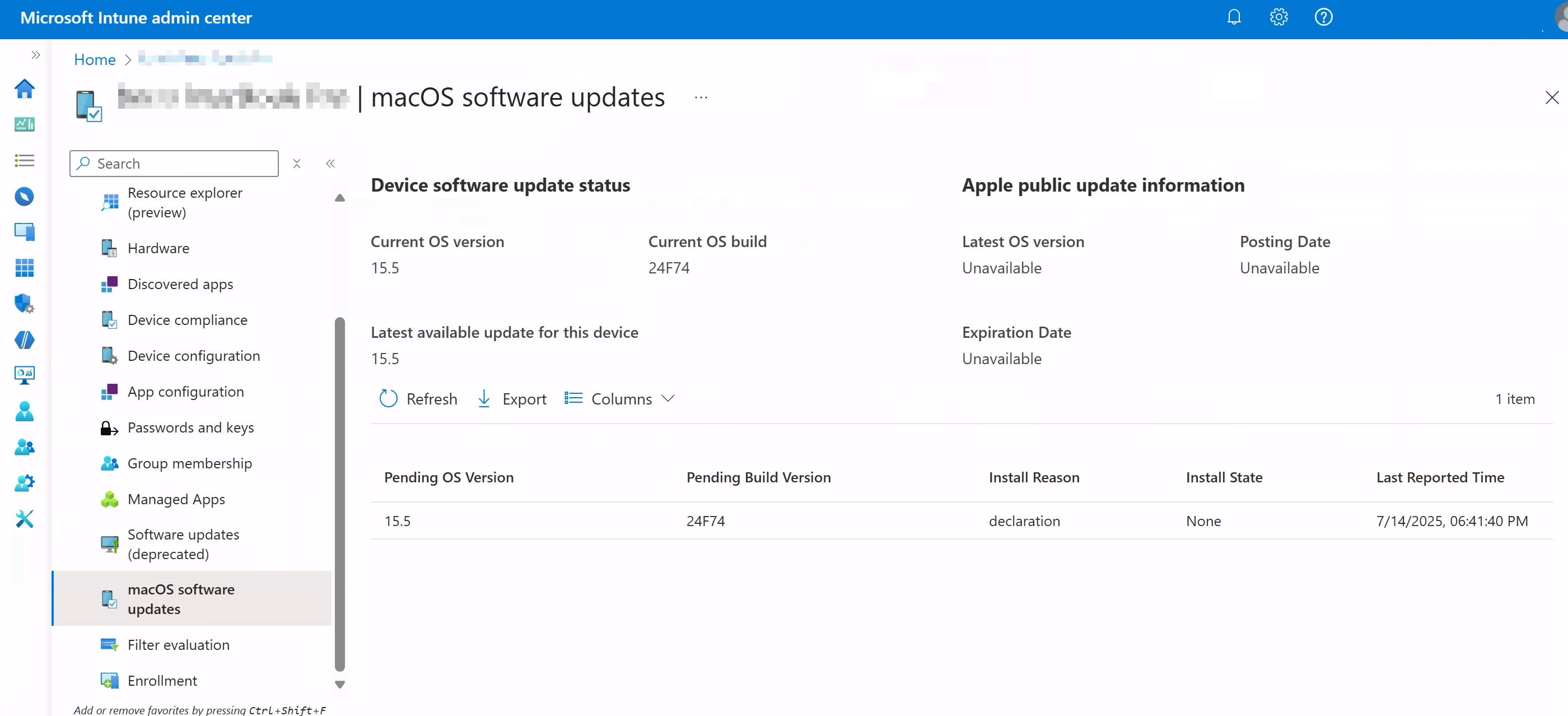Image resolution: width=1568 pixels, height=716 pixels.
Task: Open Home from the breadcrumb link
Action: tap(94, 59)
